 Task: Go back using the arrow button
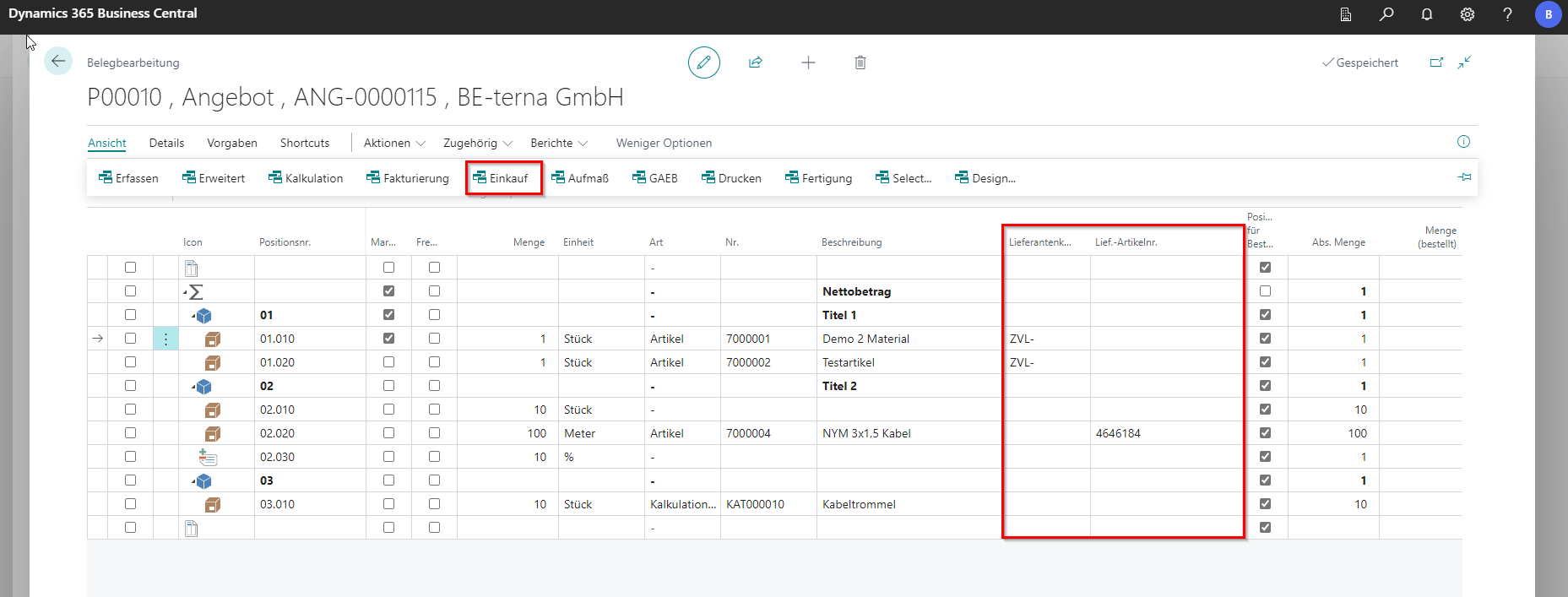point(58,61)
